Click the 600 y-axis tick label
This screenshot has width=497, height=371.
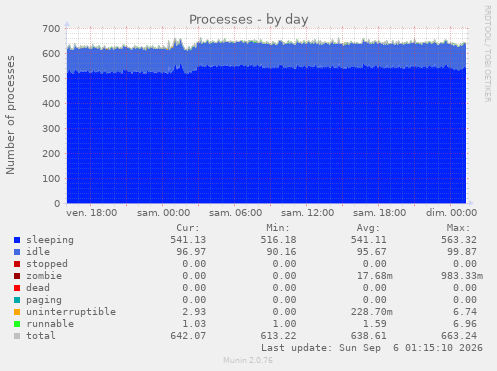(51, 54)
